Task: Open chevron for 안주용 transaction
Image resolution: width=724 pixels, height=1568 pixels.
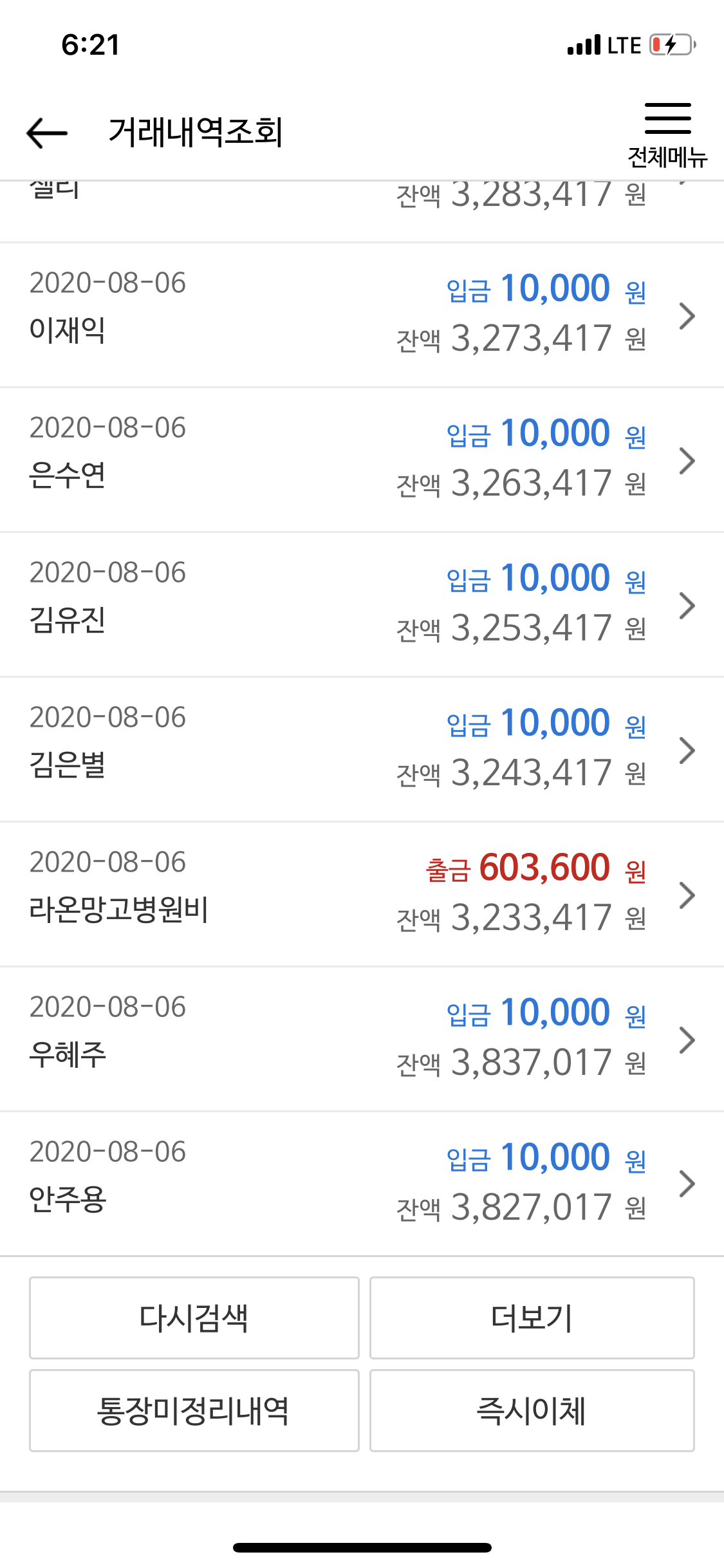Action: coord(687,1184)
